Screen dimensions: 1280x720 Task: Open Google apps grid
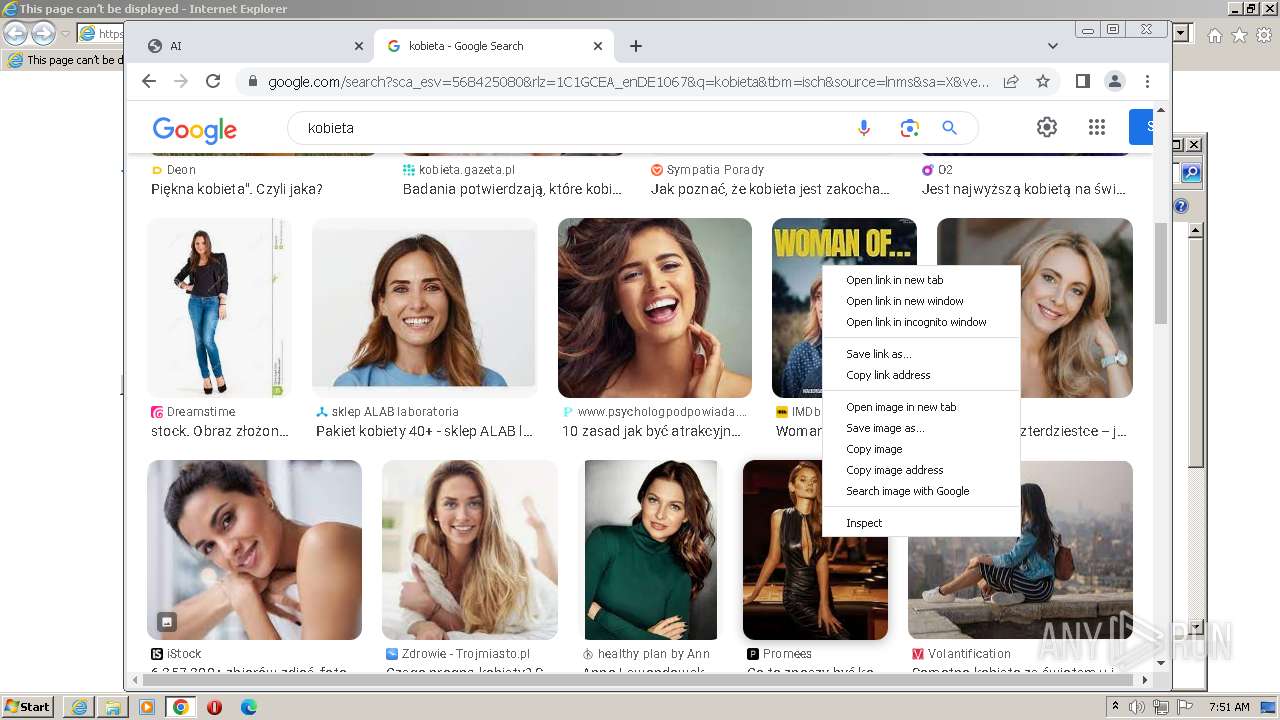[x=1097, y=127]
